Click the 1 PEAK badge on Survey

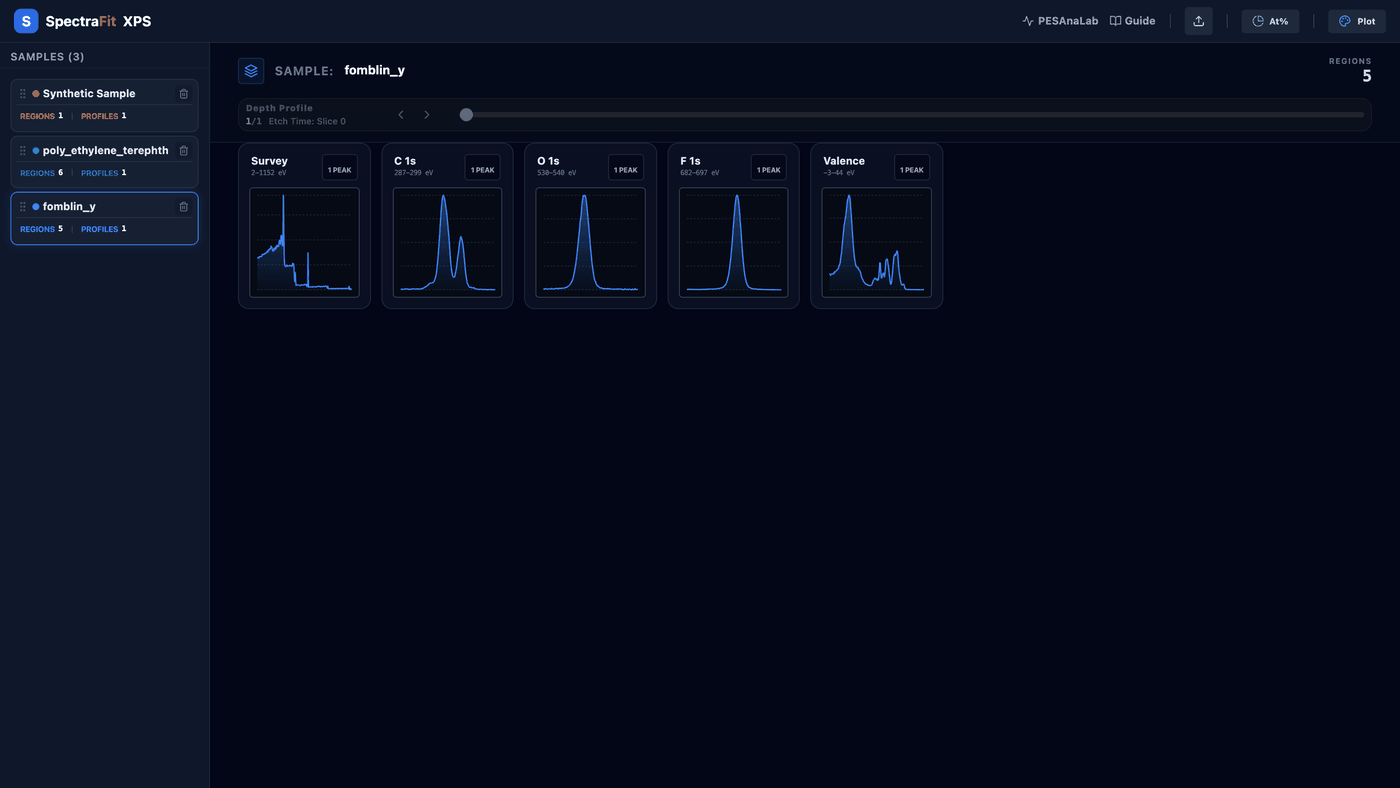340,170
